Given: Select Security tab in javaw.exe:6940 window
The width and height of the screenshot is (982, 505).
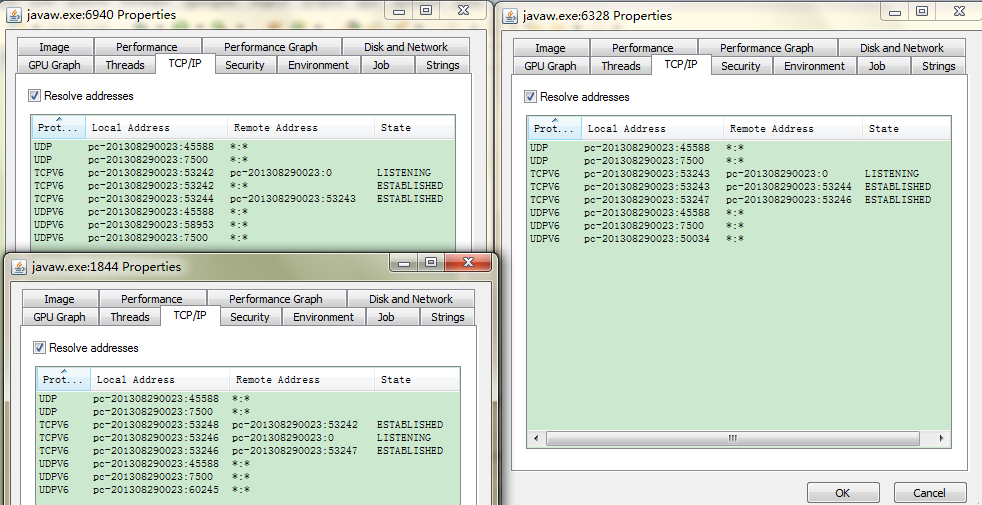Looking at the screenshot, I should tap(245, 65).
